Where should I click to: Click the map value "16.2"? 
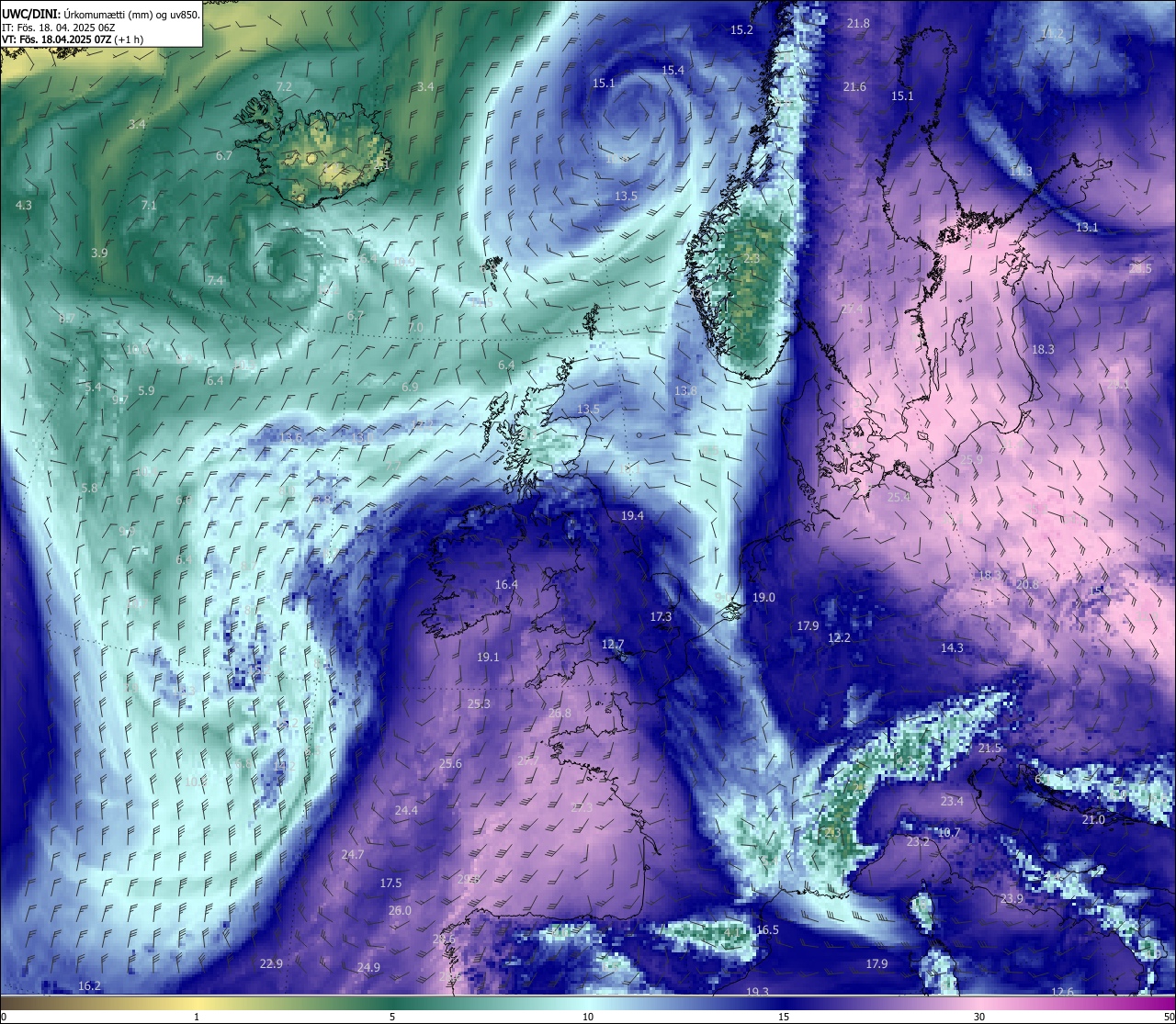[89, 986]
